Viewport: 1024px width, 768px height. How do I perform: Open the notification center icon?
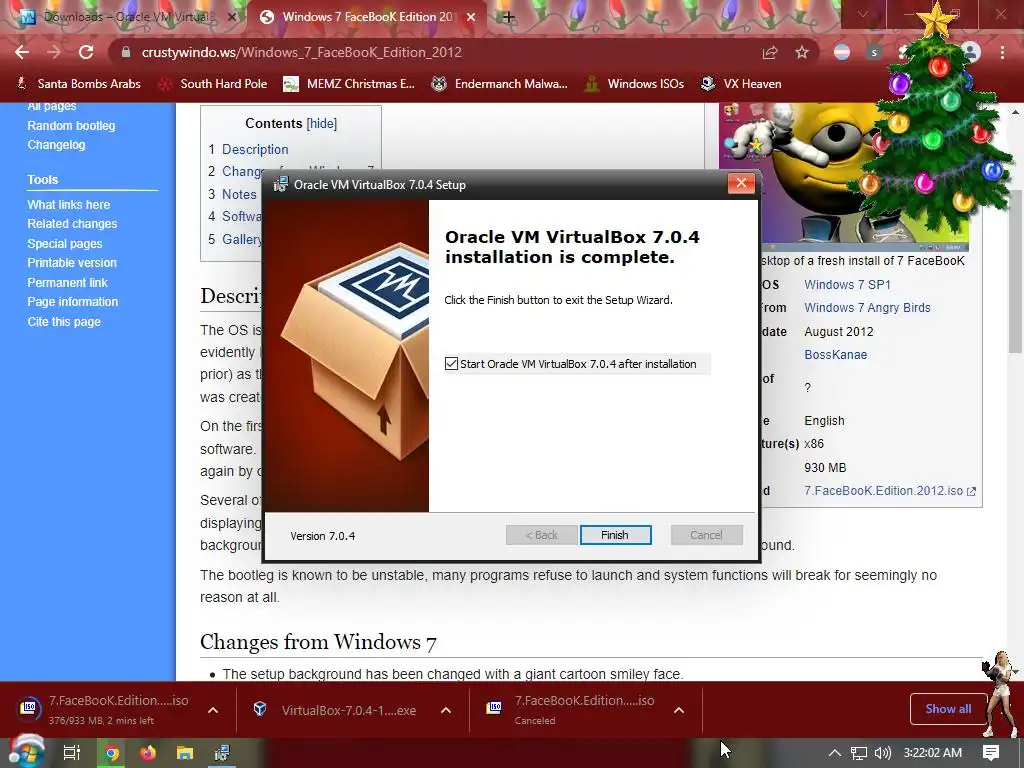pyautogui.click(x=991, y=753)
